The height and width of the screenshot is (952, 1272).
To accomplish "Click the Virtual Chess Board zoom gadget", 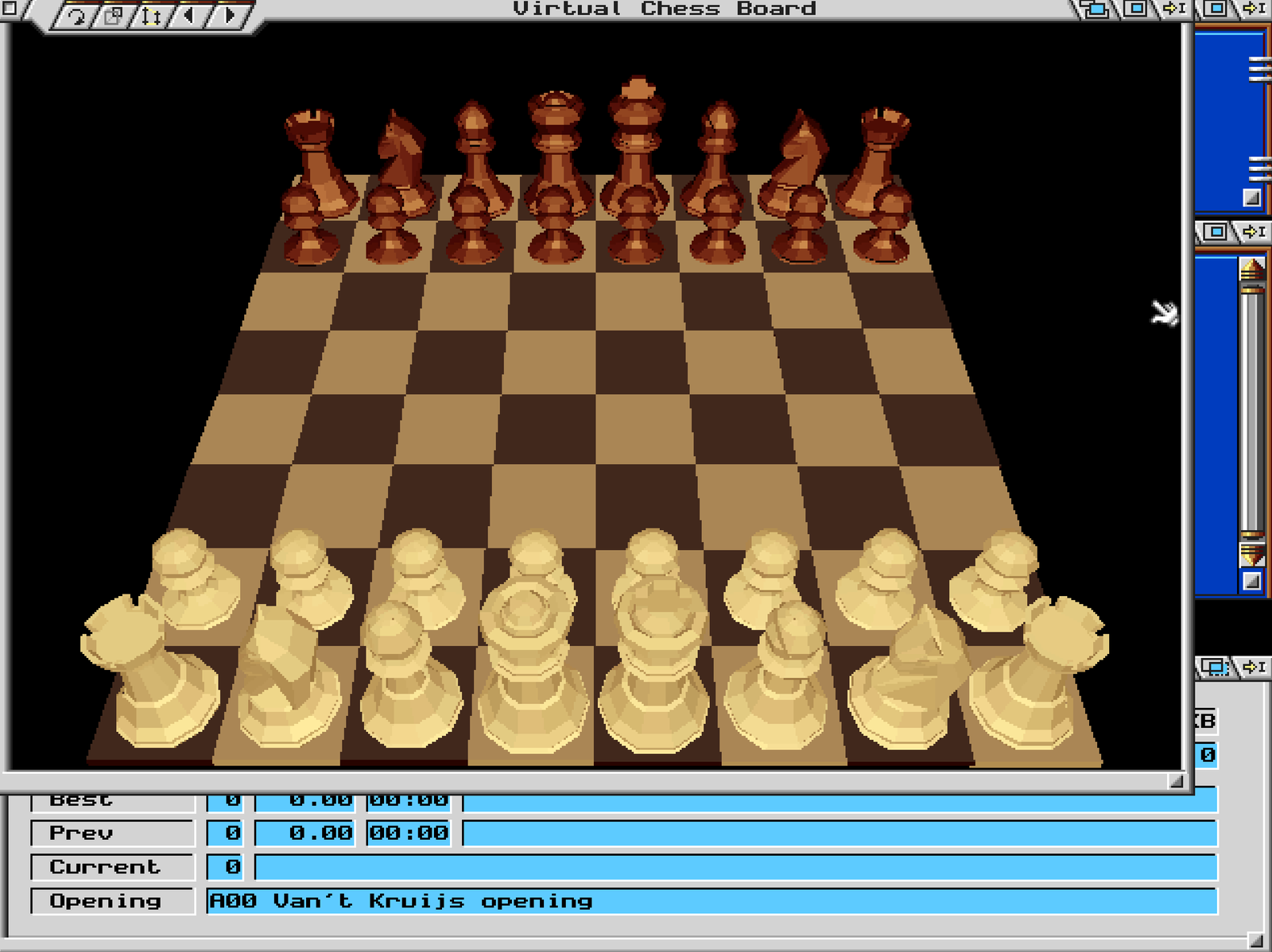I will pos(1137,10).
